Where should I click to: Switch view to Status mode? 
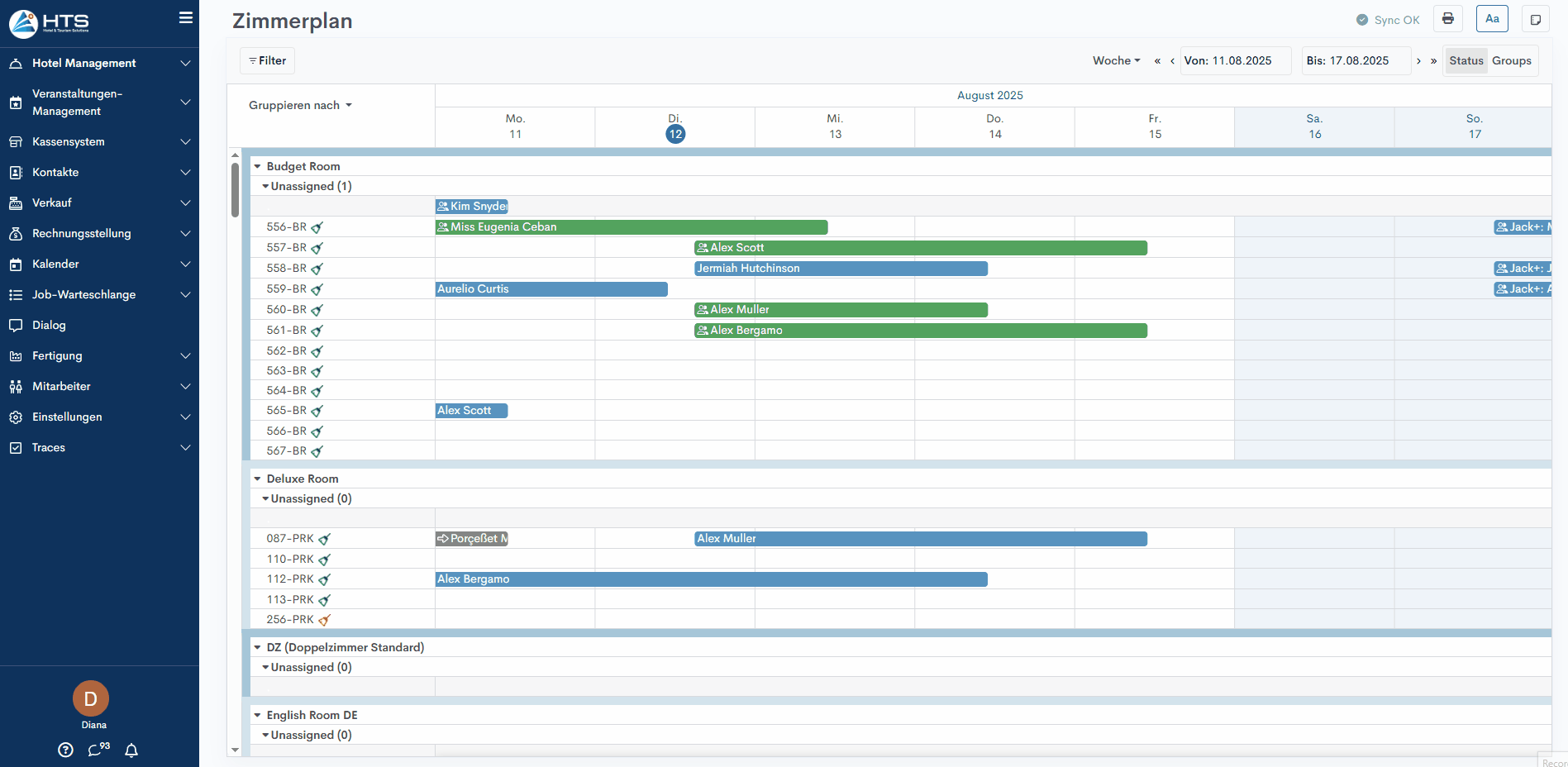pyautogui.click(x=1466, y=61)
